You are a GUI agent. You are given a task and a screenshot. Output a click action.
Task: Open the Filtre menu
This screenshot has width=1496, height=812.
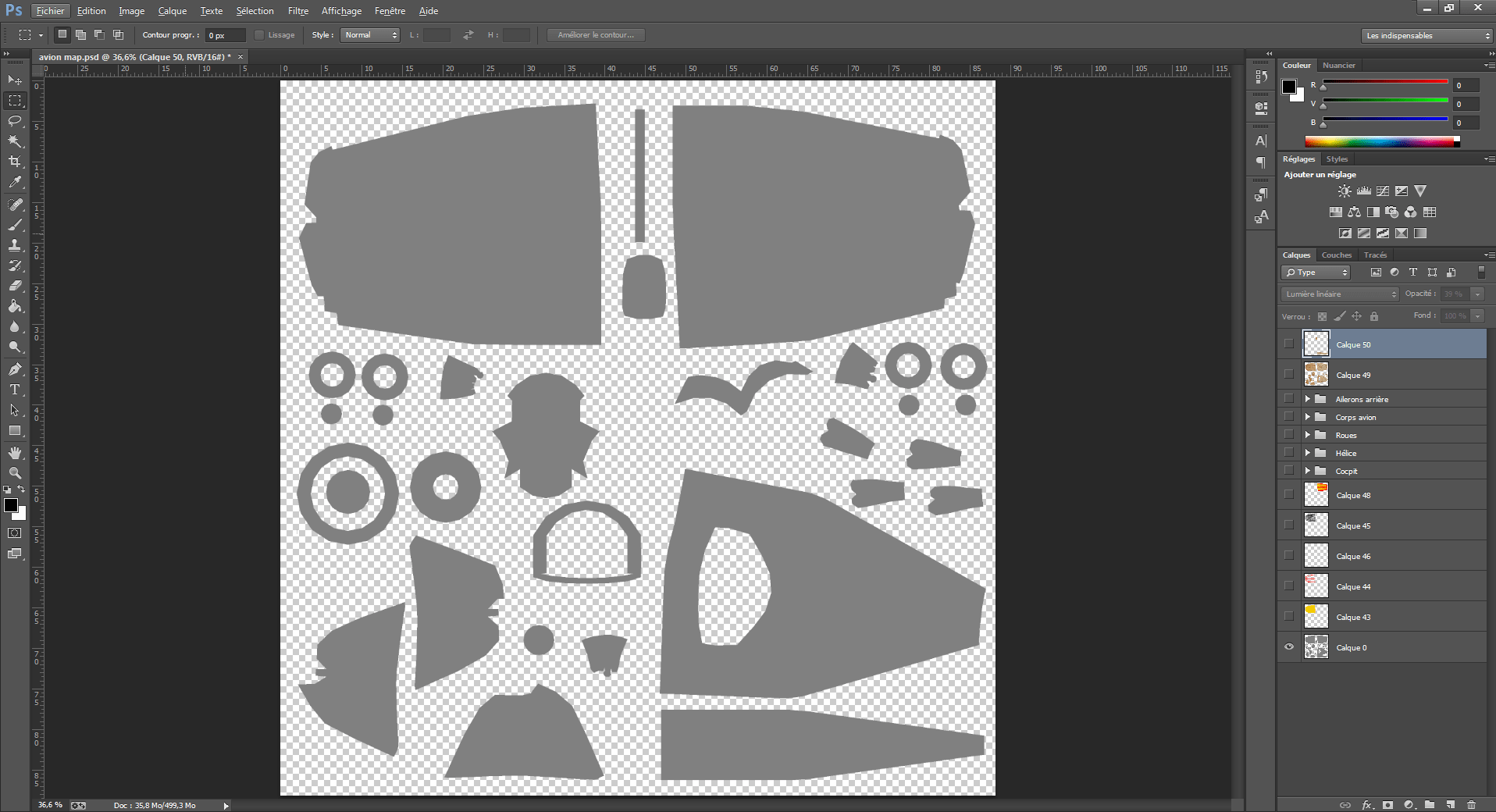[298, 11]
